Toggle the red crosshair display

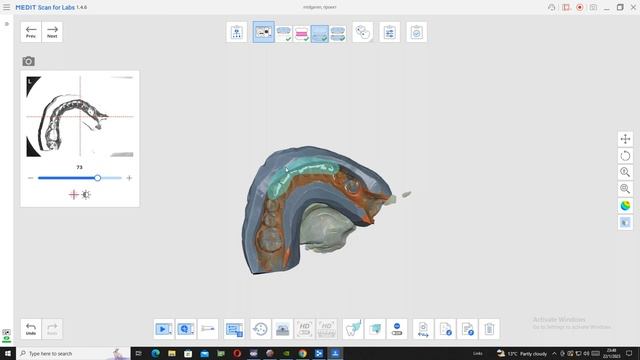coord(73,195)
